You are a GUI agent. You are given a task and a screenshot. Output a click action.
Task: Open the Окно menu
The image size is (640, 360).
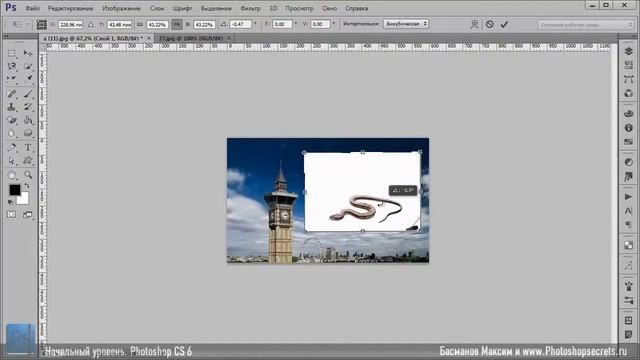click(x=329, y=8)
